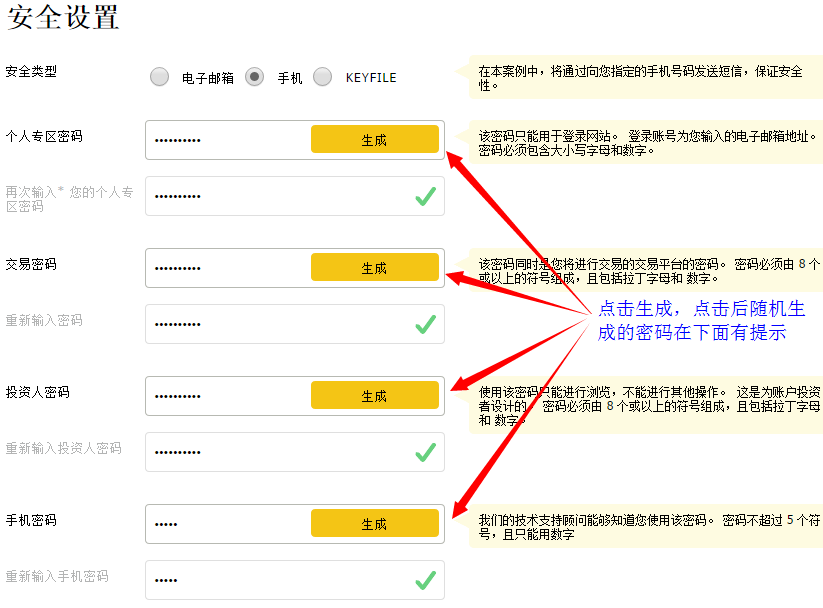Choose the KEYFILE security type option
The image size is (823, 608).
pyautogui.click(x=323, y=76)
